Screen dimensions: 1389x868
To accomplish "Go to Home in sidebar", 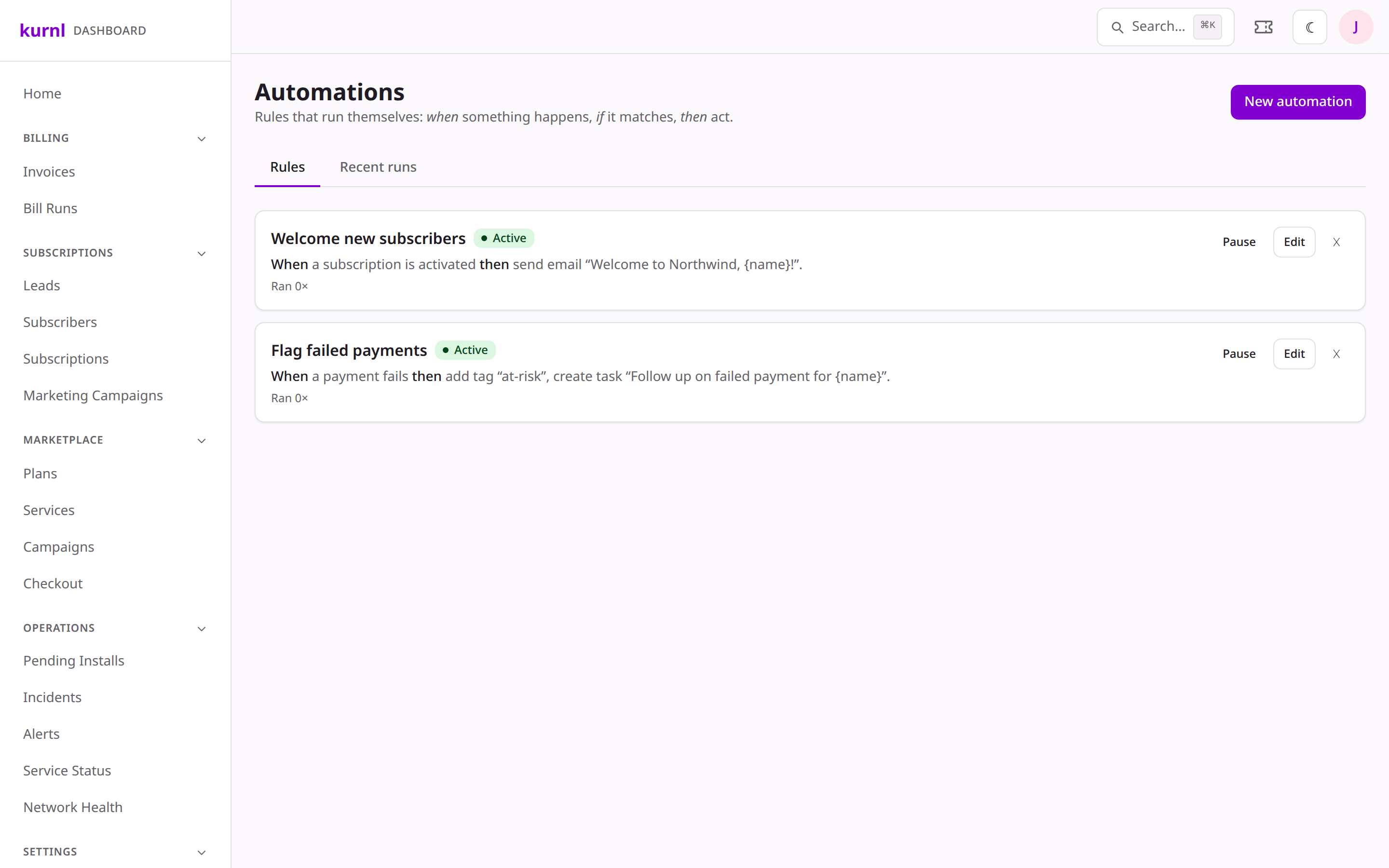I will click(42, 94).
